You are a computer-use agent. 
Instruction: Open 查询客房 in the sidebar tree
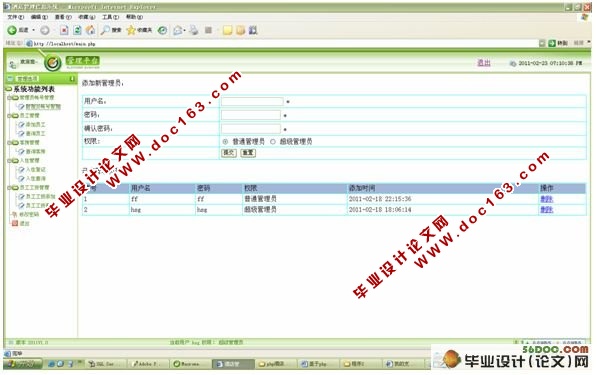(x=35, y=152)
